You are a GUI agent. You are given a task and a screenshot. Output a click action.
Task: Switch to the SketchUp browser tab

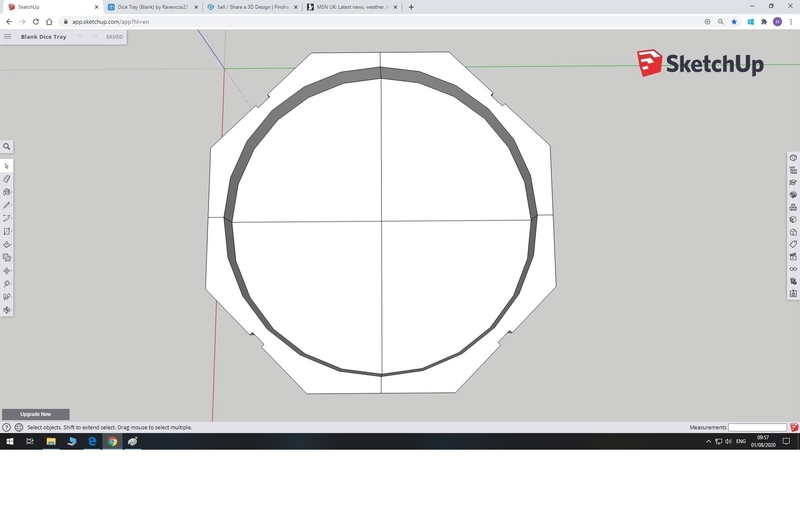(51, 7)
